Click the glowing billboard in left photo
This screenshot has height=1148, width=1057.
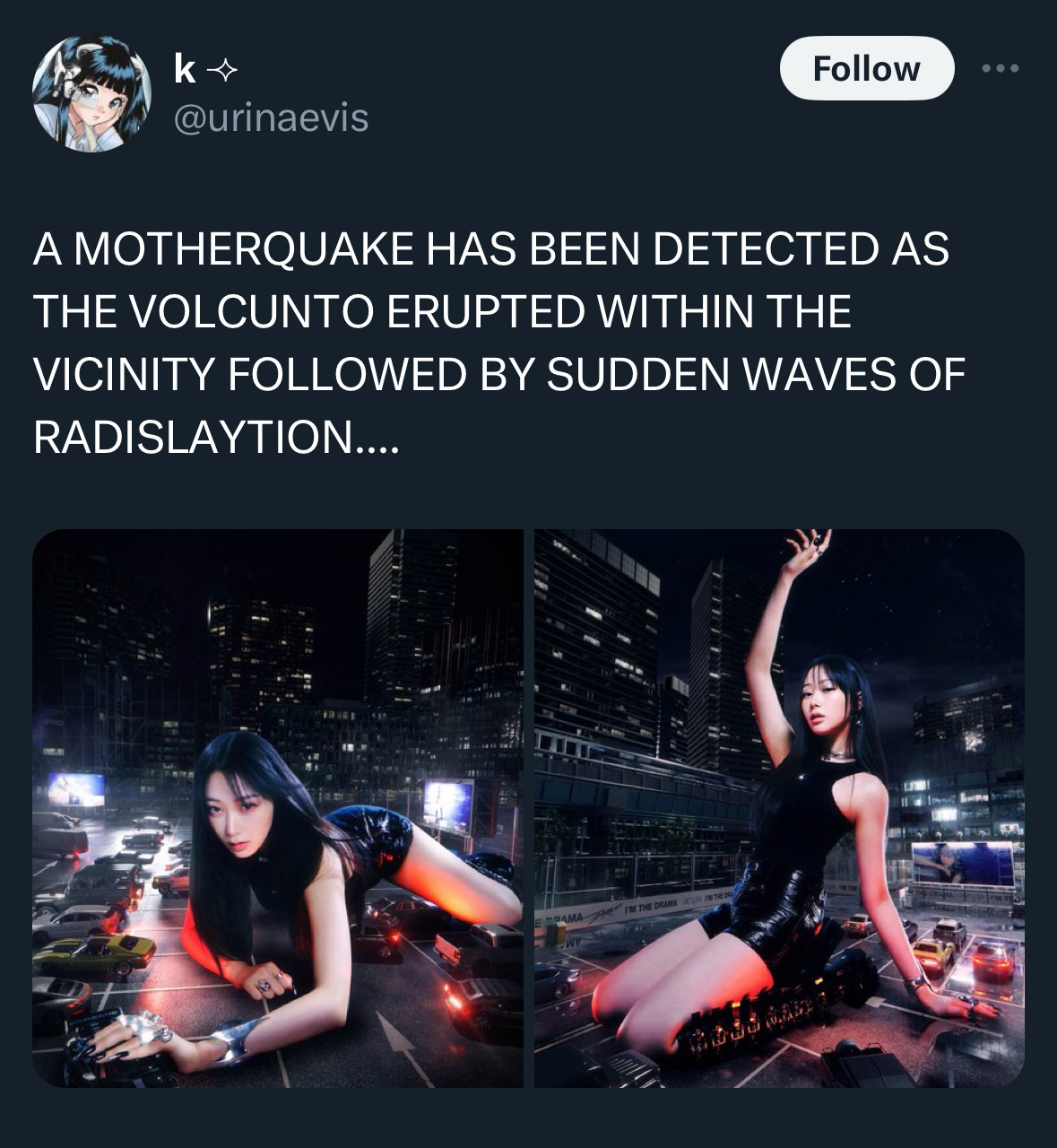(x=448, y=804)
